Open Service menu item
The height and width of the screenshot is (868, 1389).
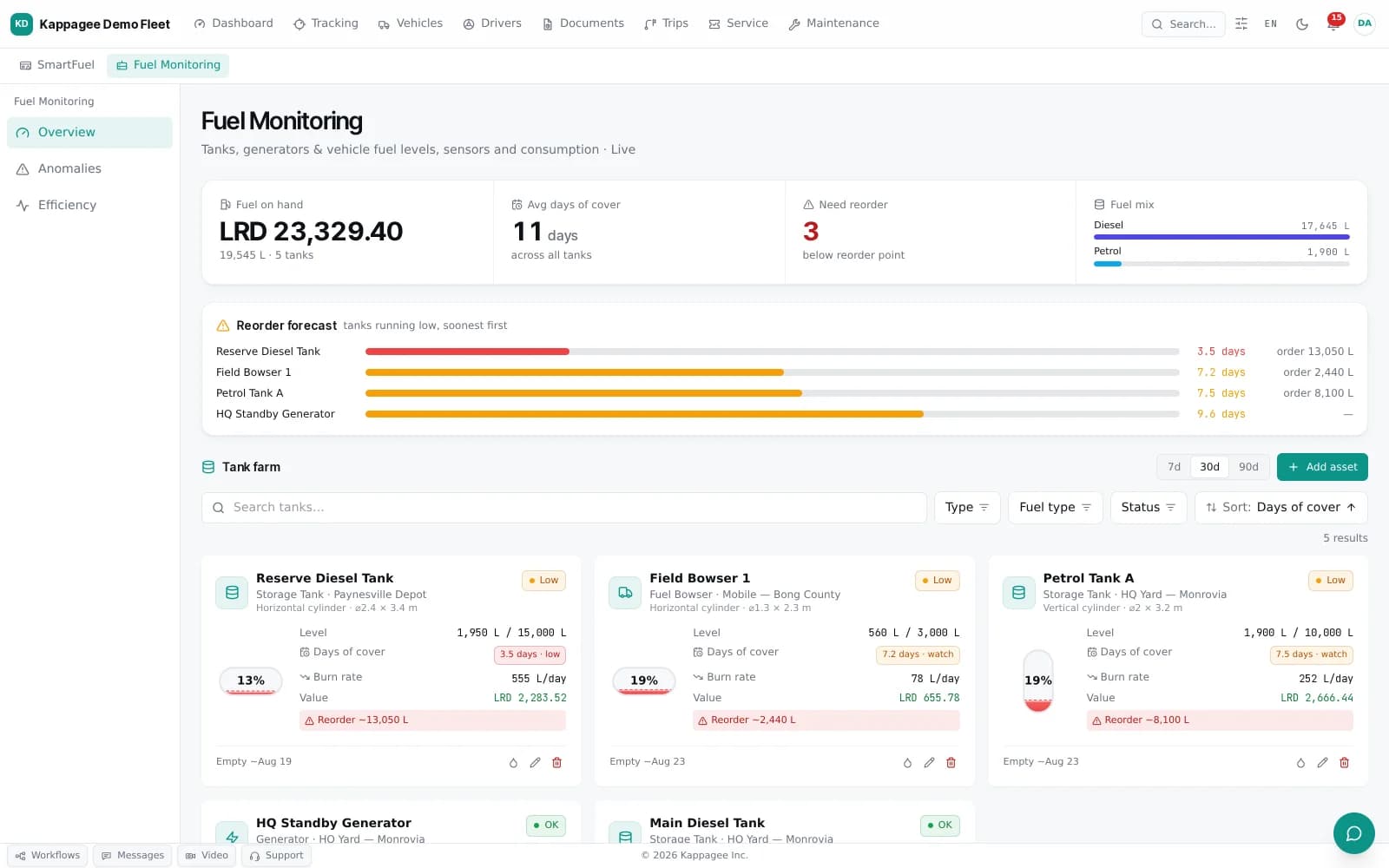point(739,23)
